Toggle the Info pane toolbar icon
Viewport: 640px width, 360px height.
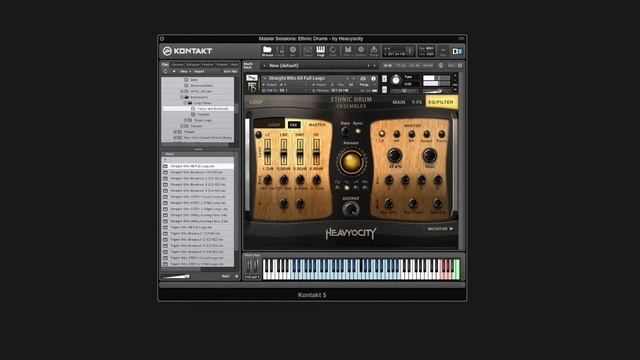[293, 51]
